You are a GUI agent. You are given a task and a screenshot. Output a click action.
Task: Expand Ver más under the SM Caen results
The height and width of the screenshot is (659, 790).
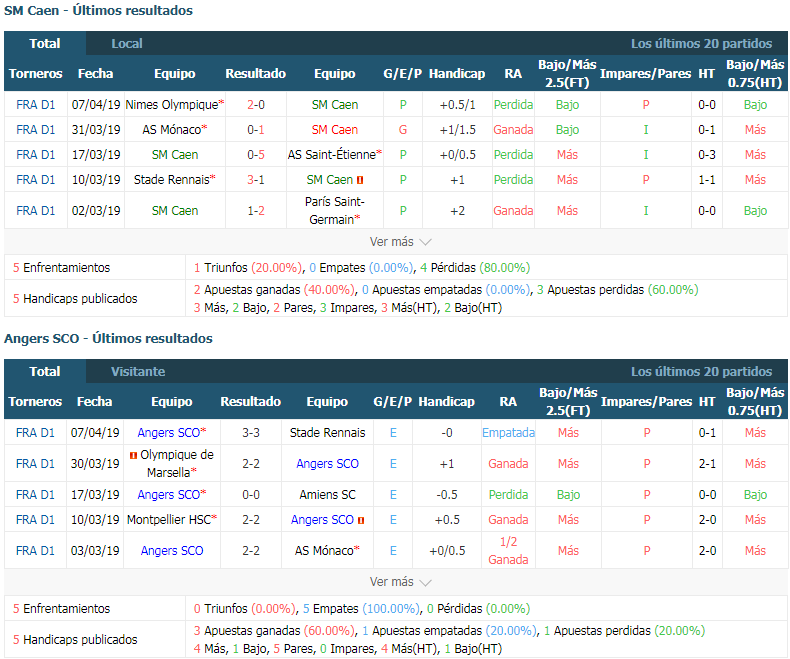click(x=401, y=242)
